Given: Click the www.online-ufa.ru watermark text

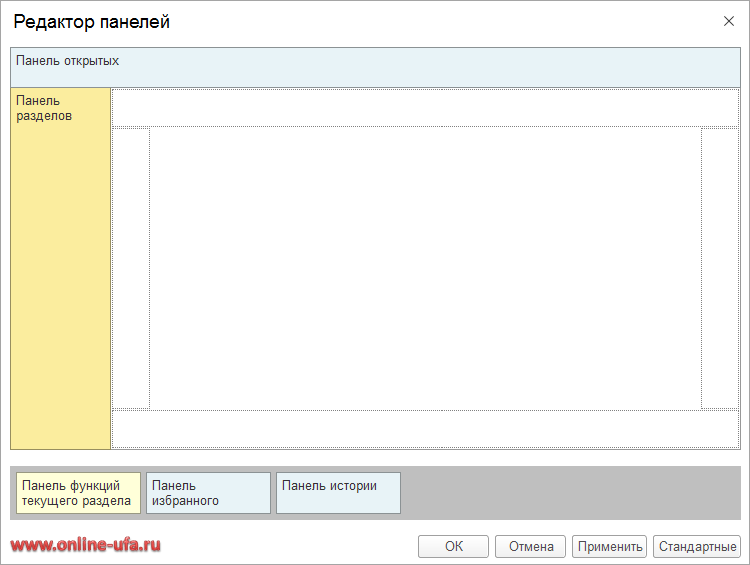Looking at the screenshot, I should (86, 546).
